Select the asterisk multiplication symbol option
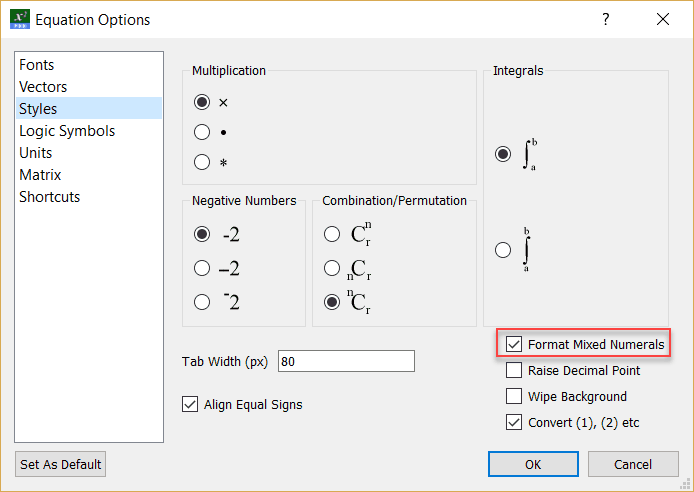Screen dimensions: 694x492 pos(202,162)
